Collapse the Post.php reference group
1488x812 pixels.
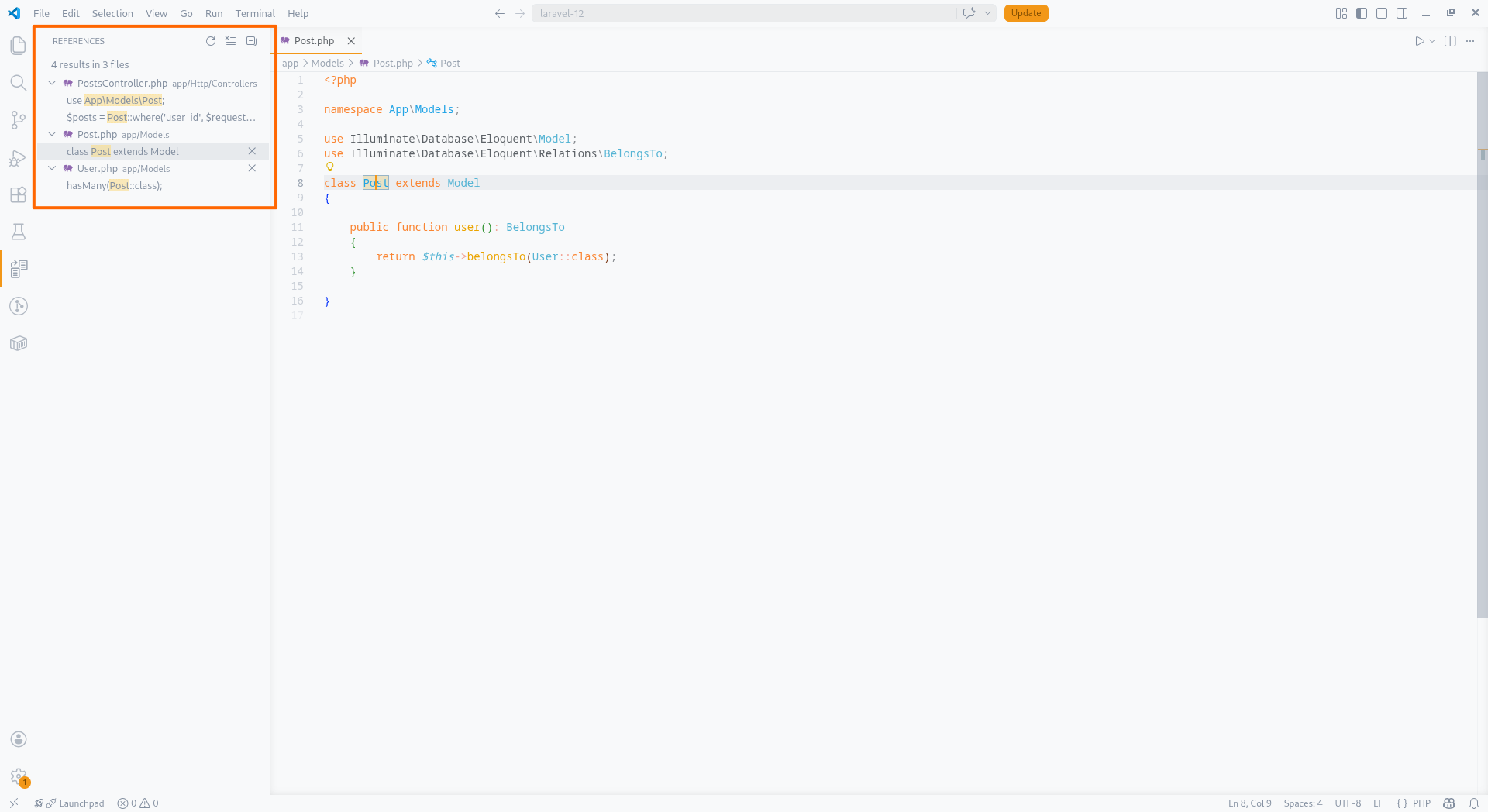(52, 134)
